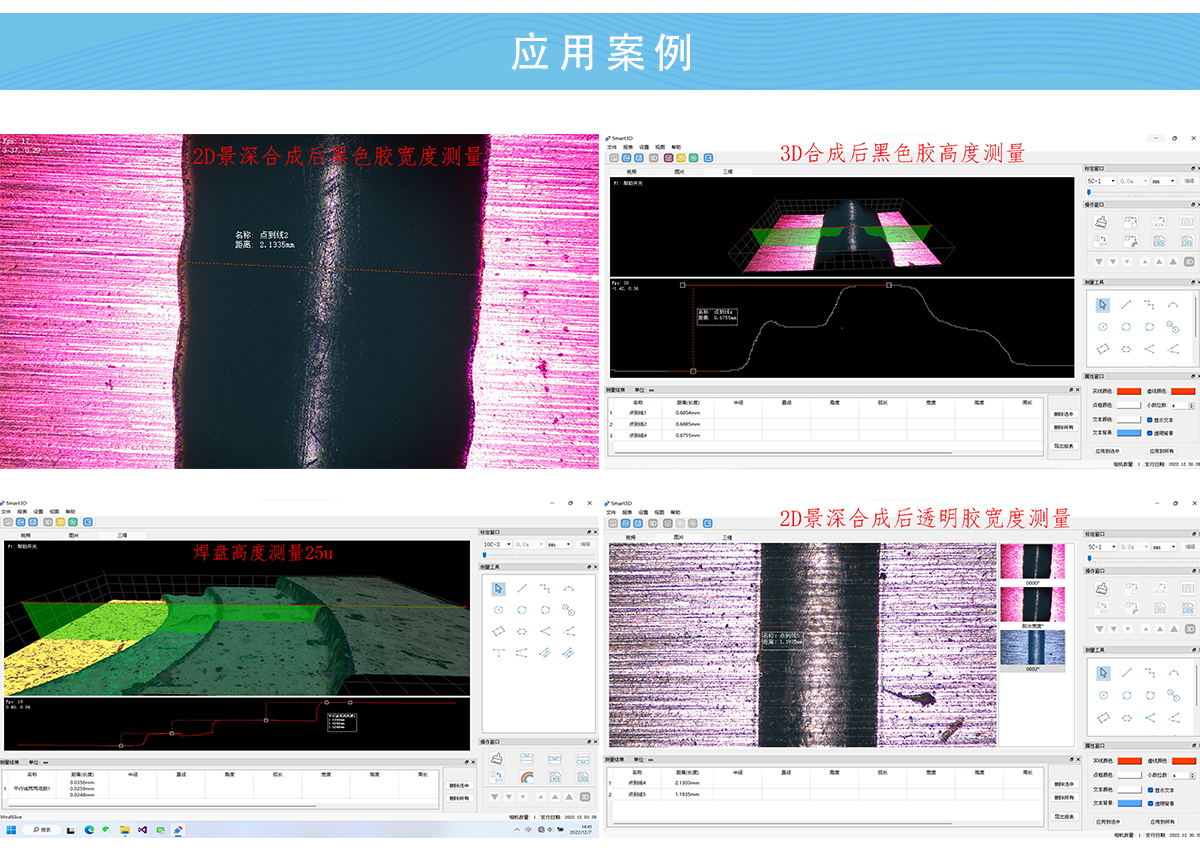Open 文件 menu in the pad-height window
This screenshot has width=1200, height=852.
[x=6, y=511]
